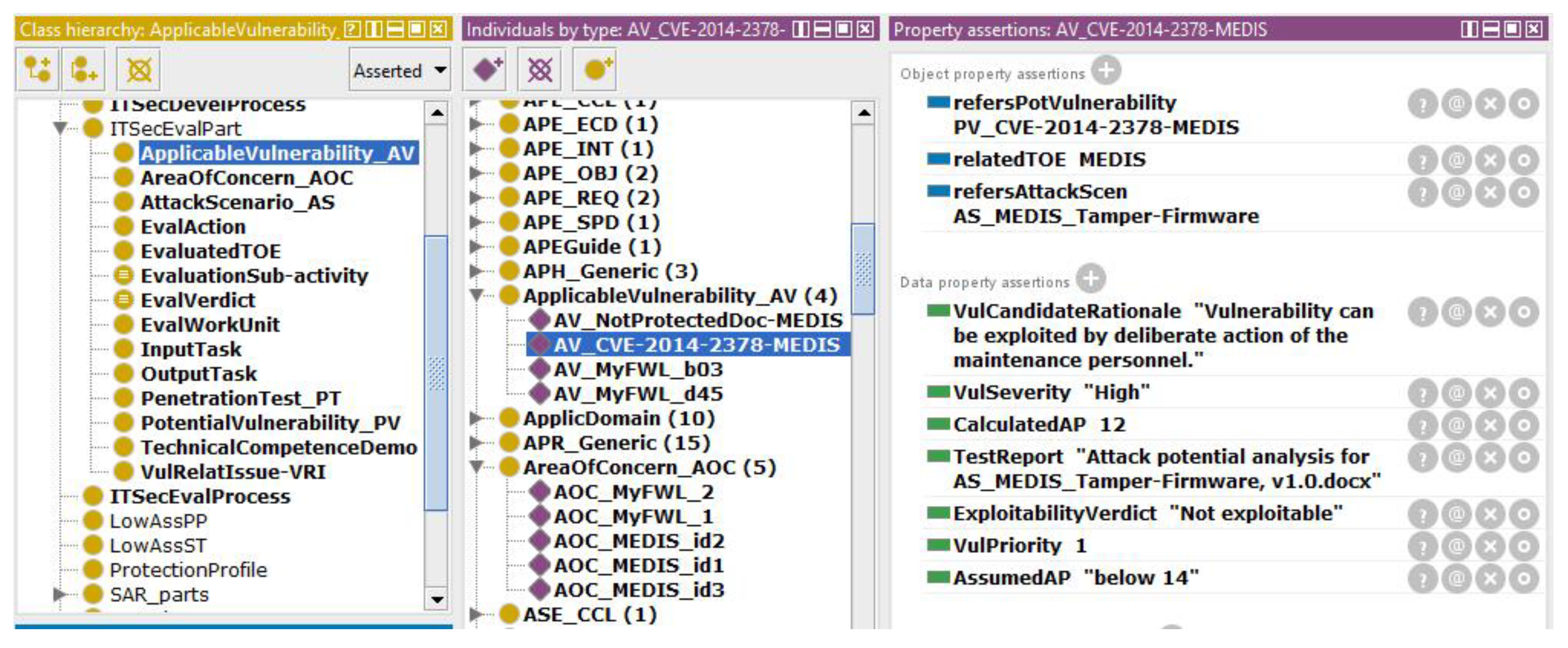
Task: Click the class hierarchy scrollbar down arrow
Action: point(437,599)
